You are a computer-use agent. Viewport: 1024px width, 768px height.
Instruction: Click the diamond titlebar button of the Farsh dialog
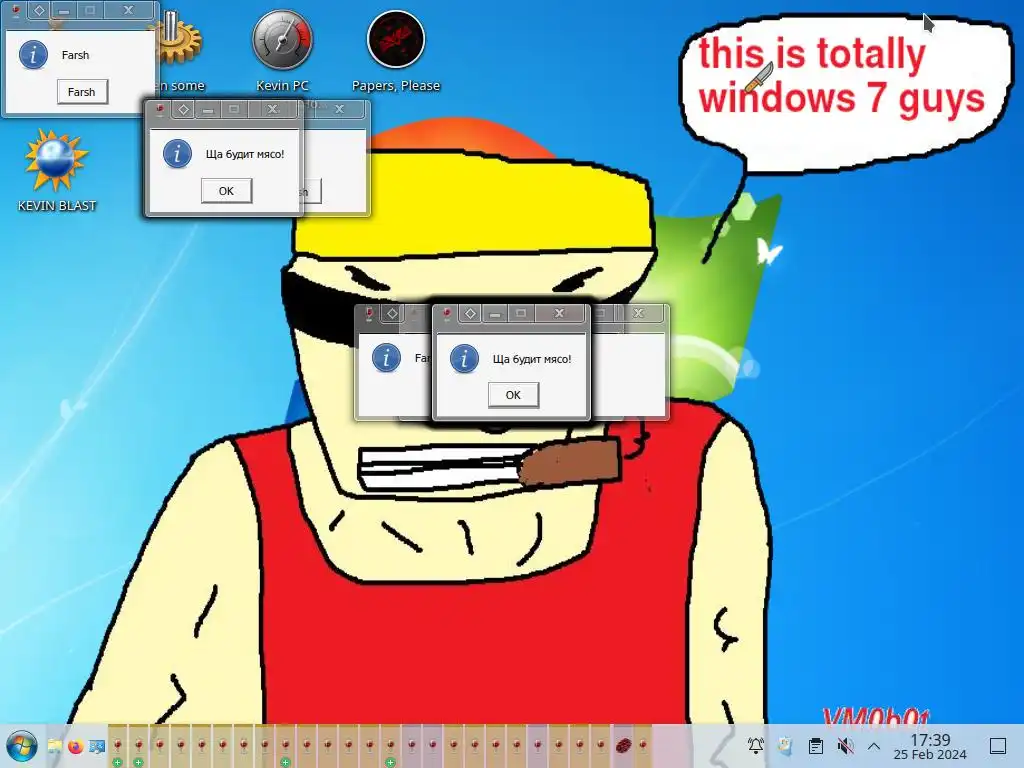point(39,10)
